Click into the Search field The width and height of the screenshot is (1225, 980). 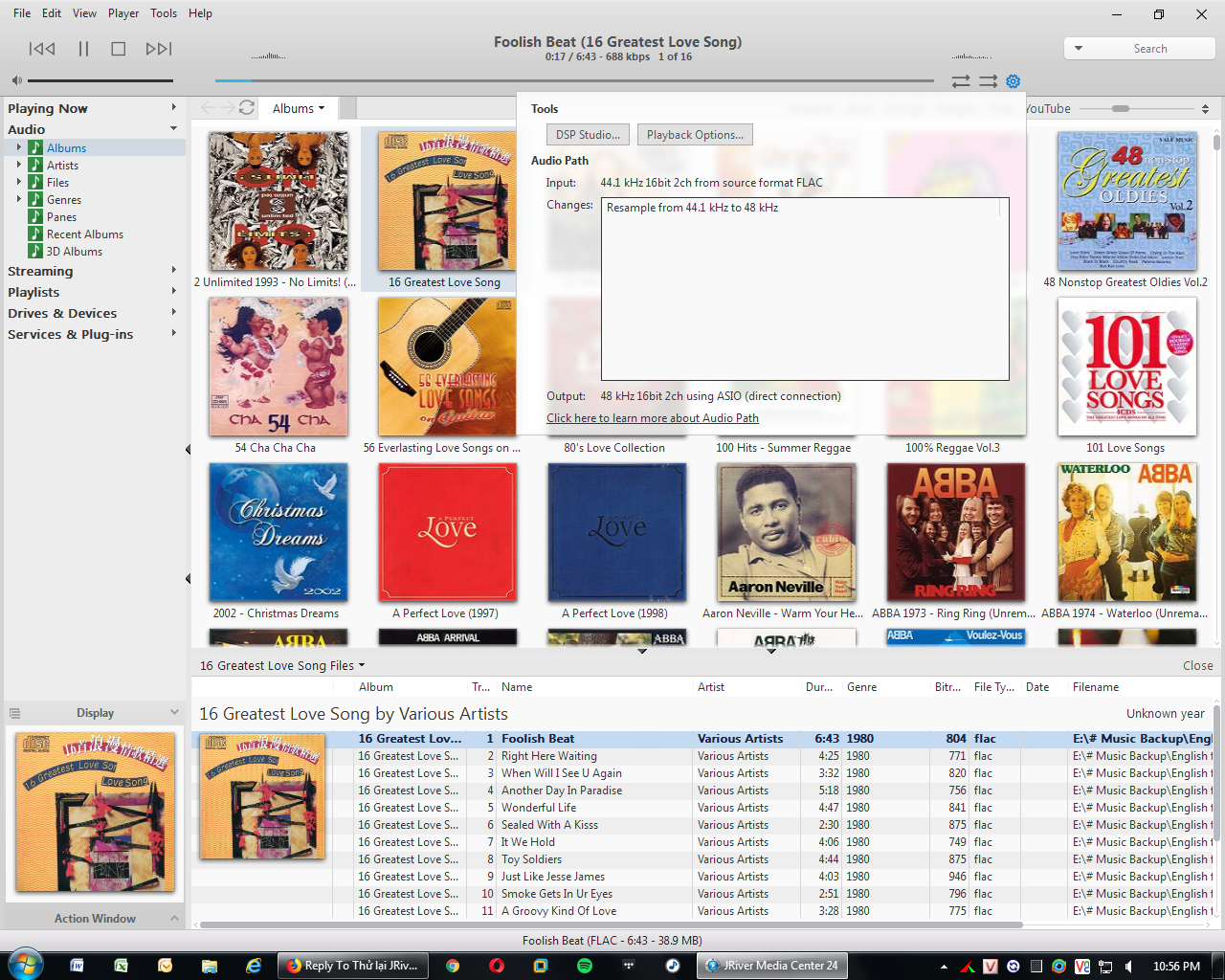[x=1149, y=48]
